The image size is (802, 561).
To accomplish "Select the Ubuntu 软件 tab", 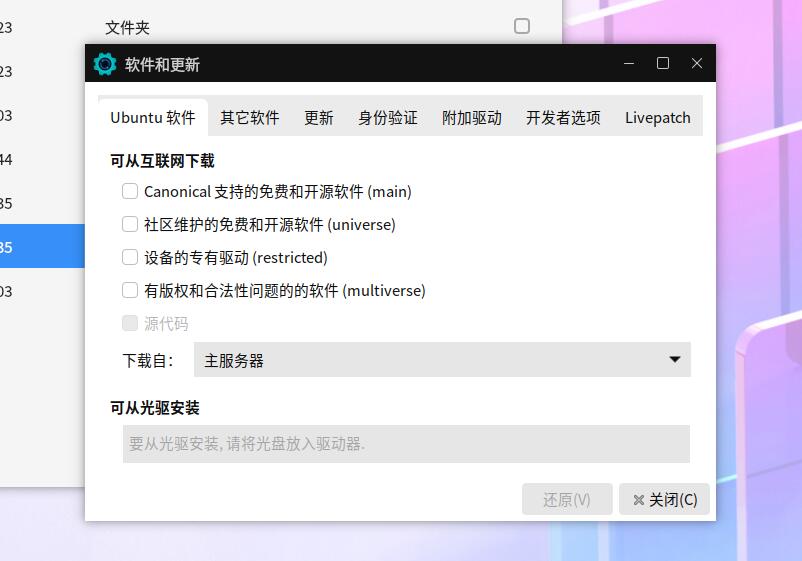I will pyautogui.click(x=153, y=118).
